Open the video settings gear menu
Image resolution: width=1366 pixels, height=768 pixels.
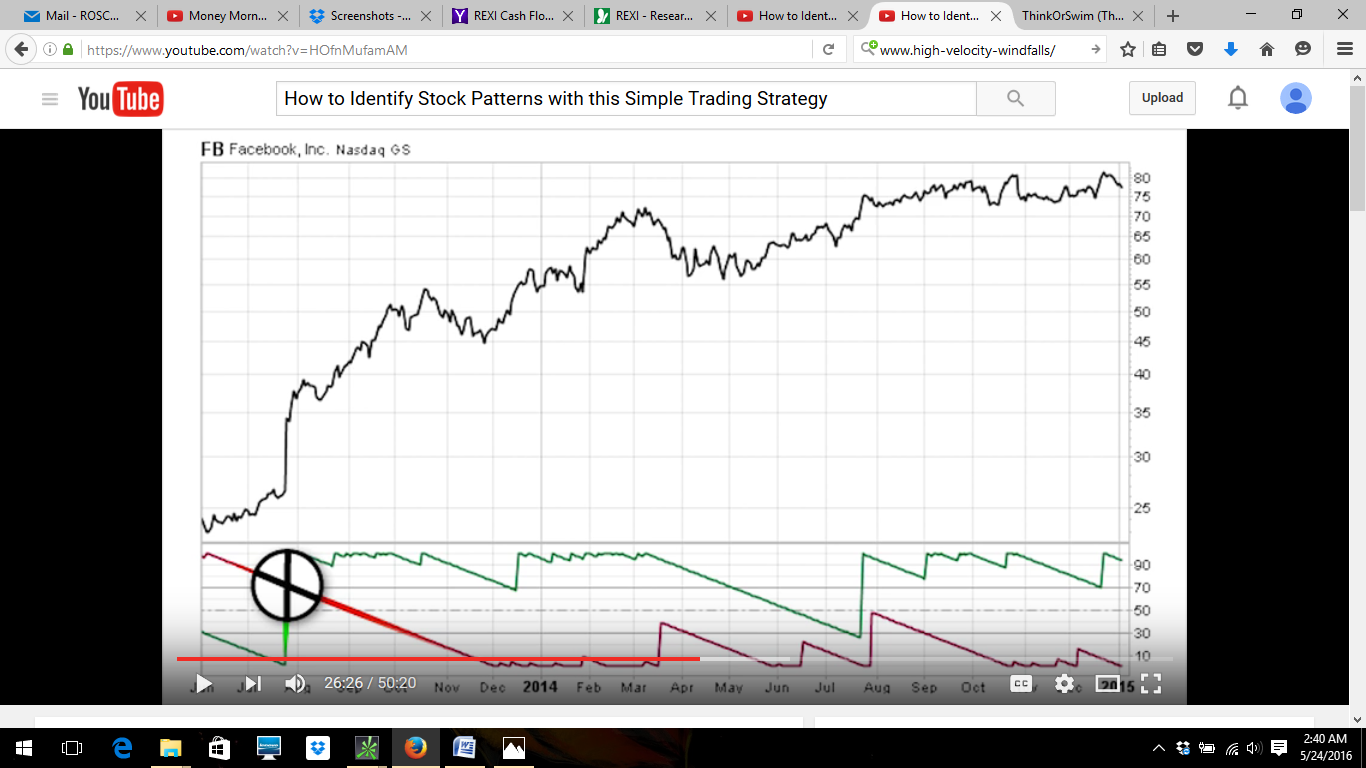click(1064, 684)
